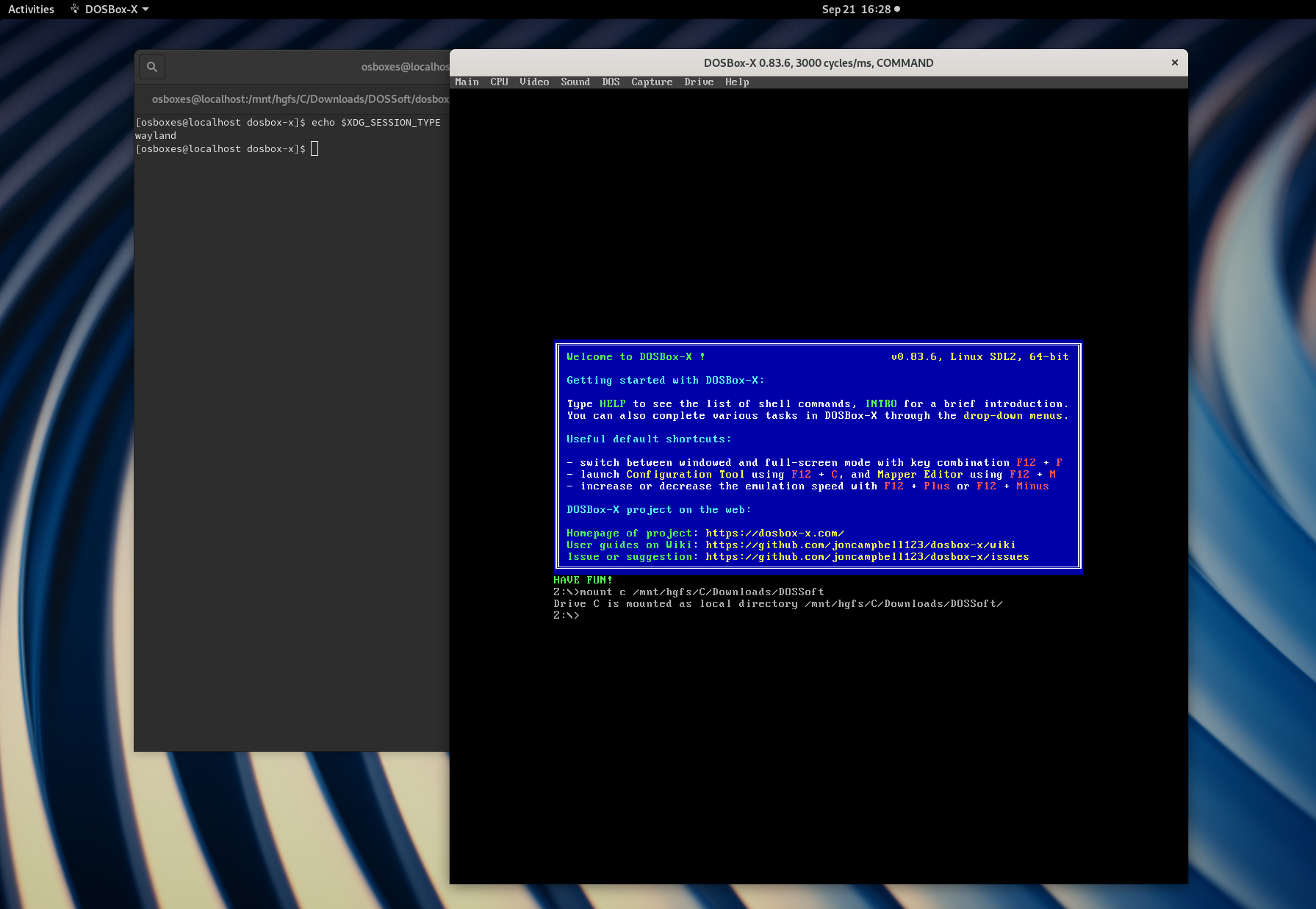The height and width of the screenshot is (909, 1316).
Task: Click the issues GitHub URL text
Action: (x=867, y=556)
